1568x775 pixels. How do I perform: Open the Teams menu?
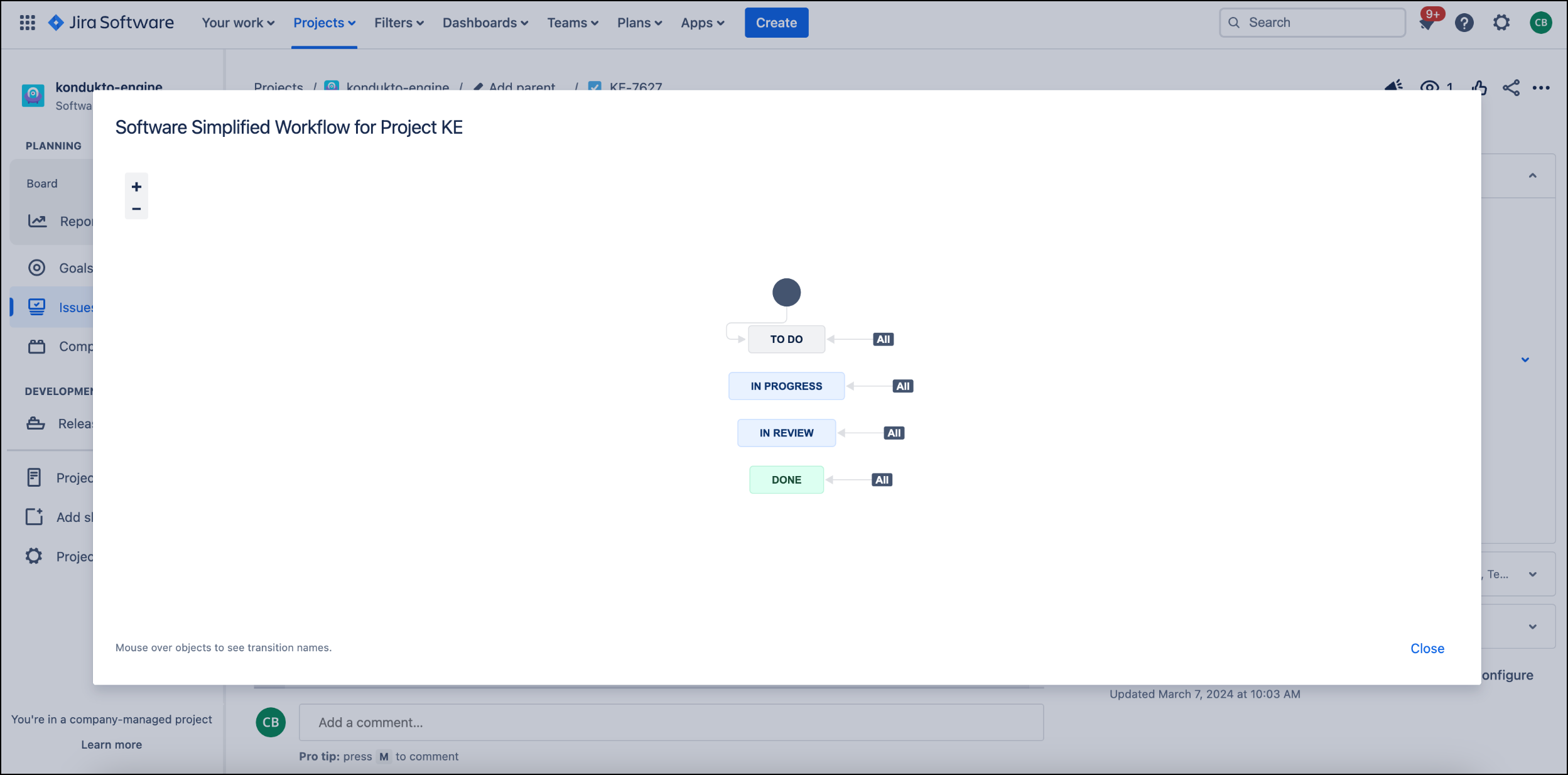tap(572, 23)
